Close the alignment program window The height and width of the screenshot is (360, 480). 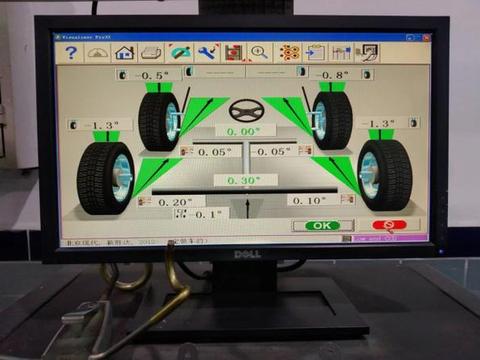[x=425, y=37]
